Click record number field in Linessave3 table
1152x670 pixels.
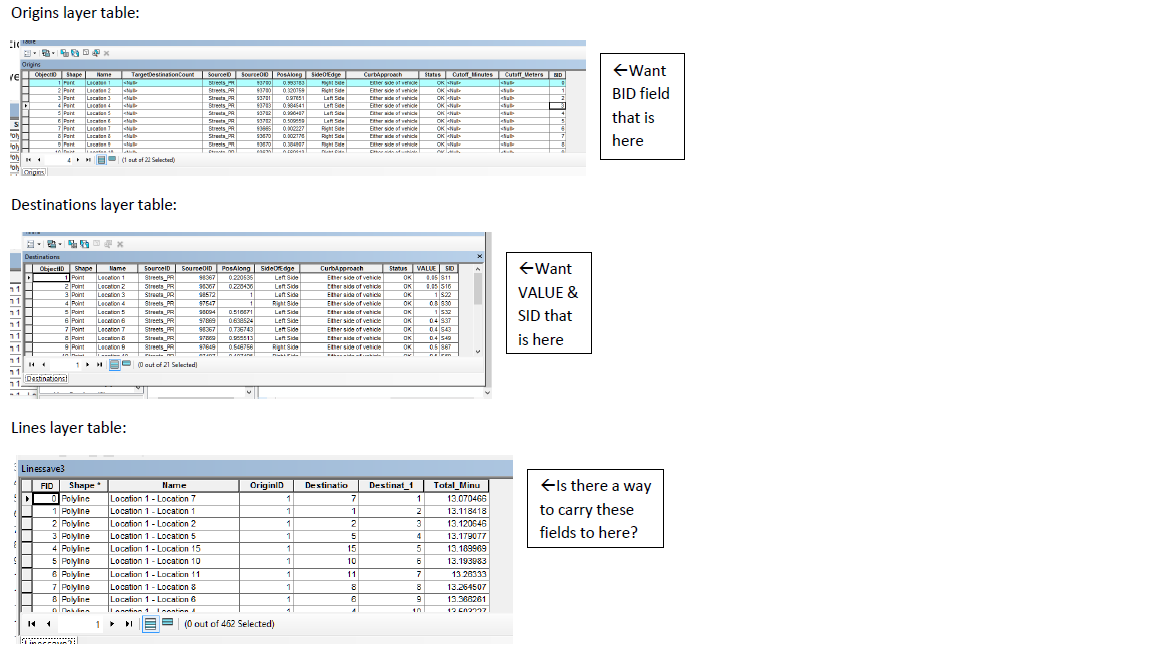[81, 624]
